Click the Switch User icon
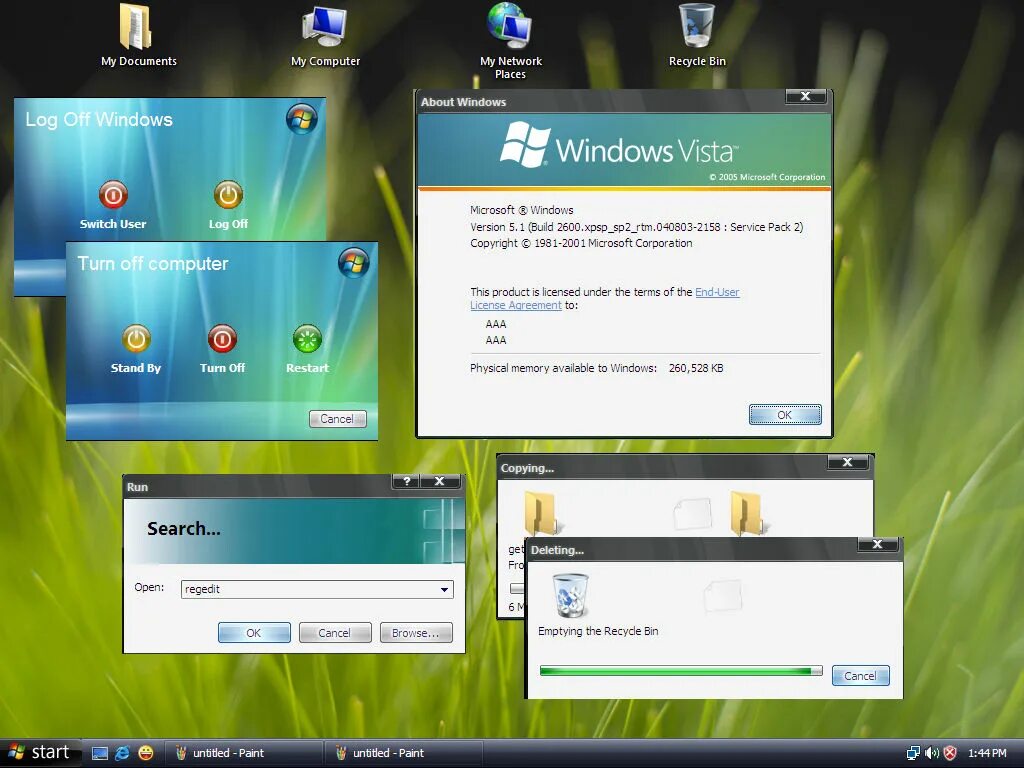 click(x=113, y=195)
